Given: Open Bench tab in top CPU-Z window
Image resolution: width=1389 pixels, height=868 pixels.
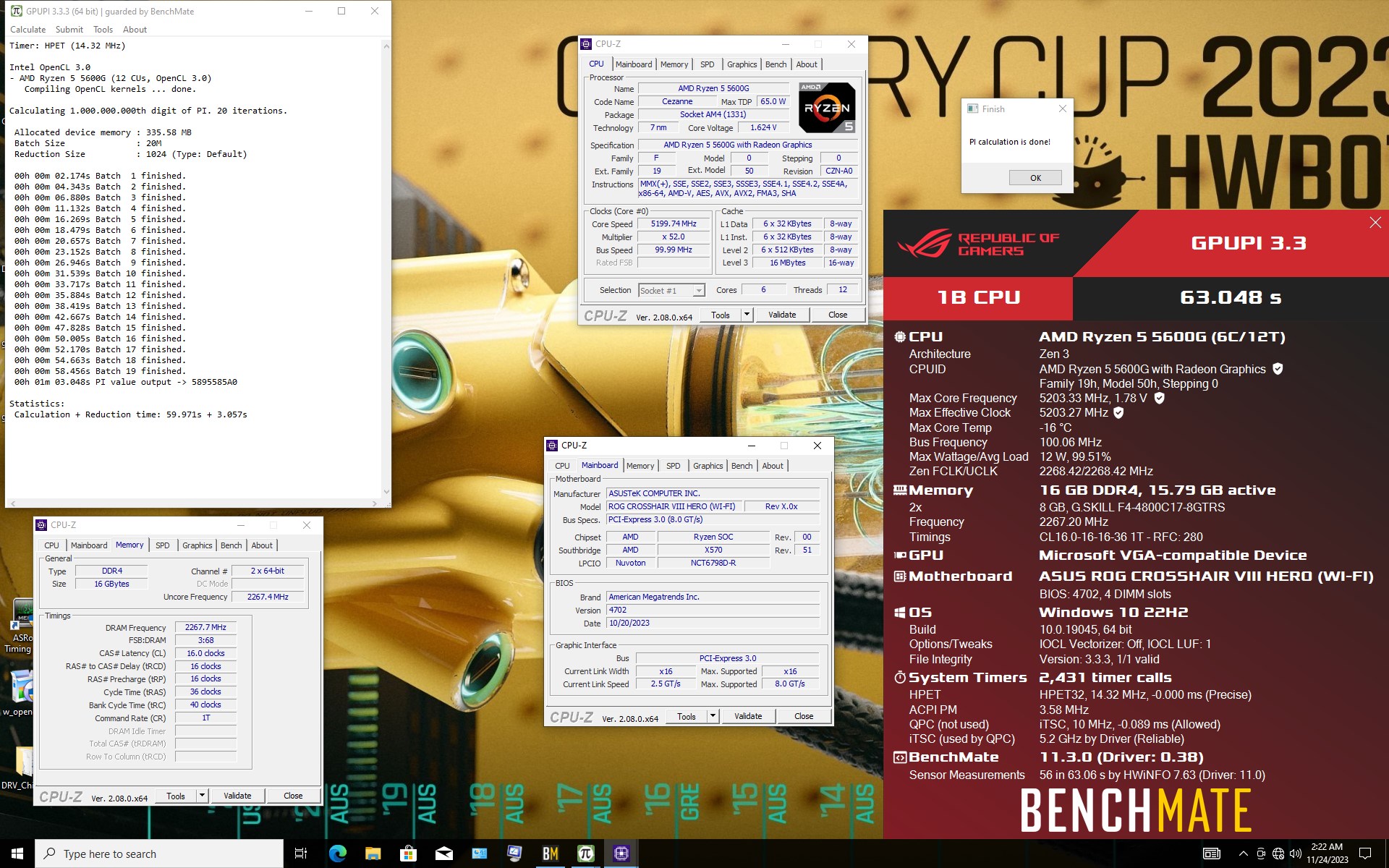Looking at the screenshot, I should 776,64.
